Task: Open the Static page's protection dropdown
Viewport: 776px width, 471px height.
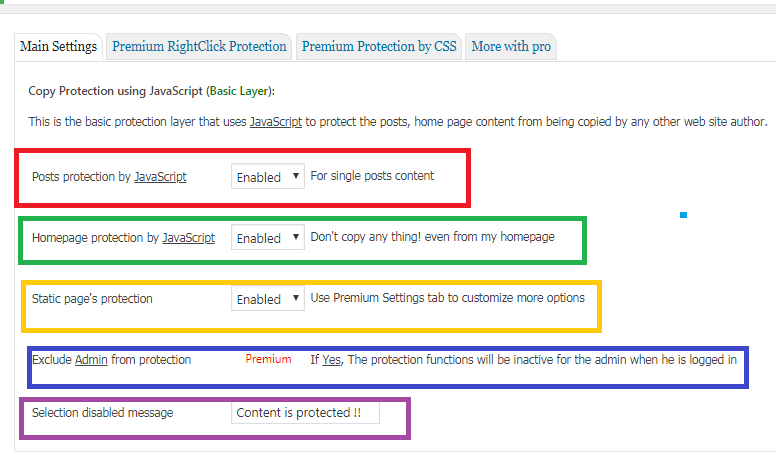Action: tap(267, 299)
